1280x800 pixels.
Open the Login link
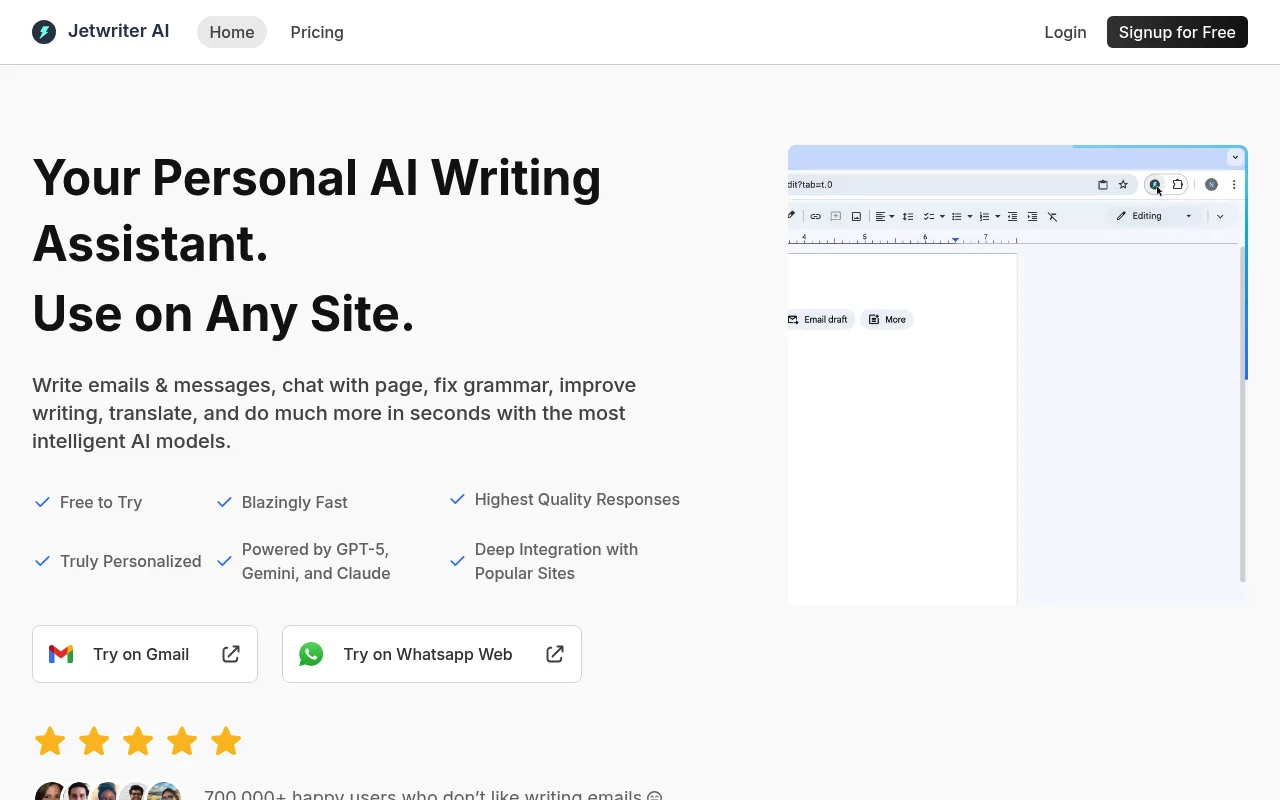[1065, 32]
